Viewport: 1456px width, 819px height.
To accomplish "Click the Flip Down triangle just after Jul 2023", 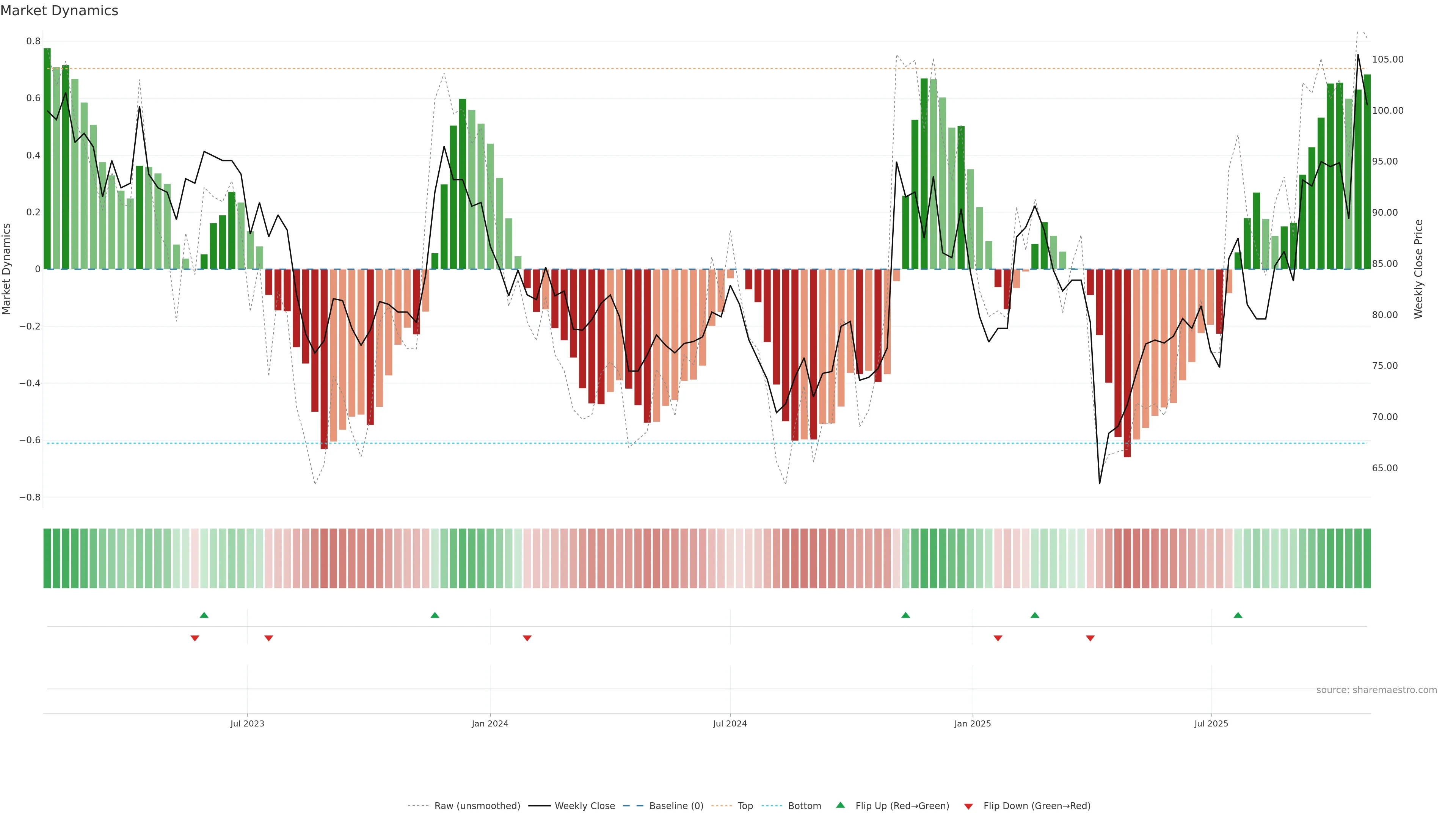I will [268, 638].
